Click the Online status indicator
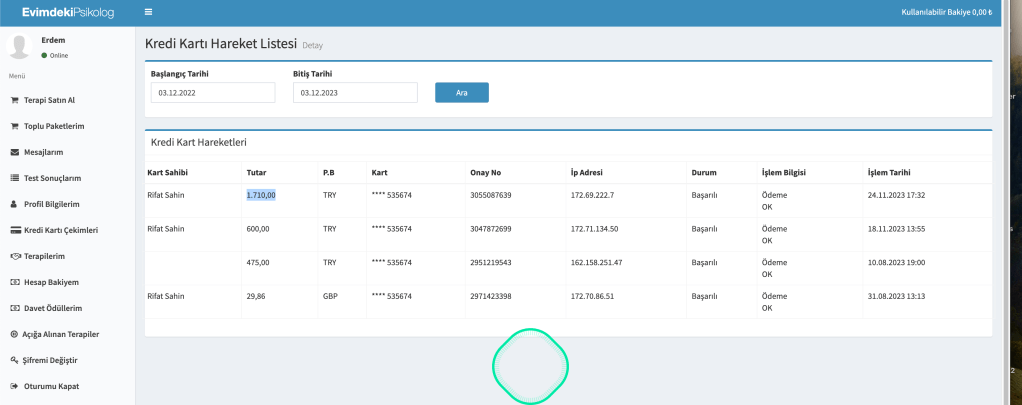 (x=55, y=55)
